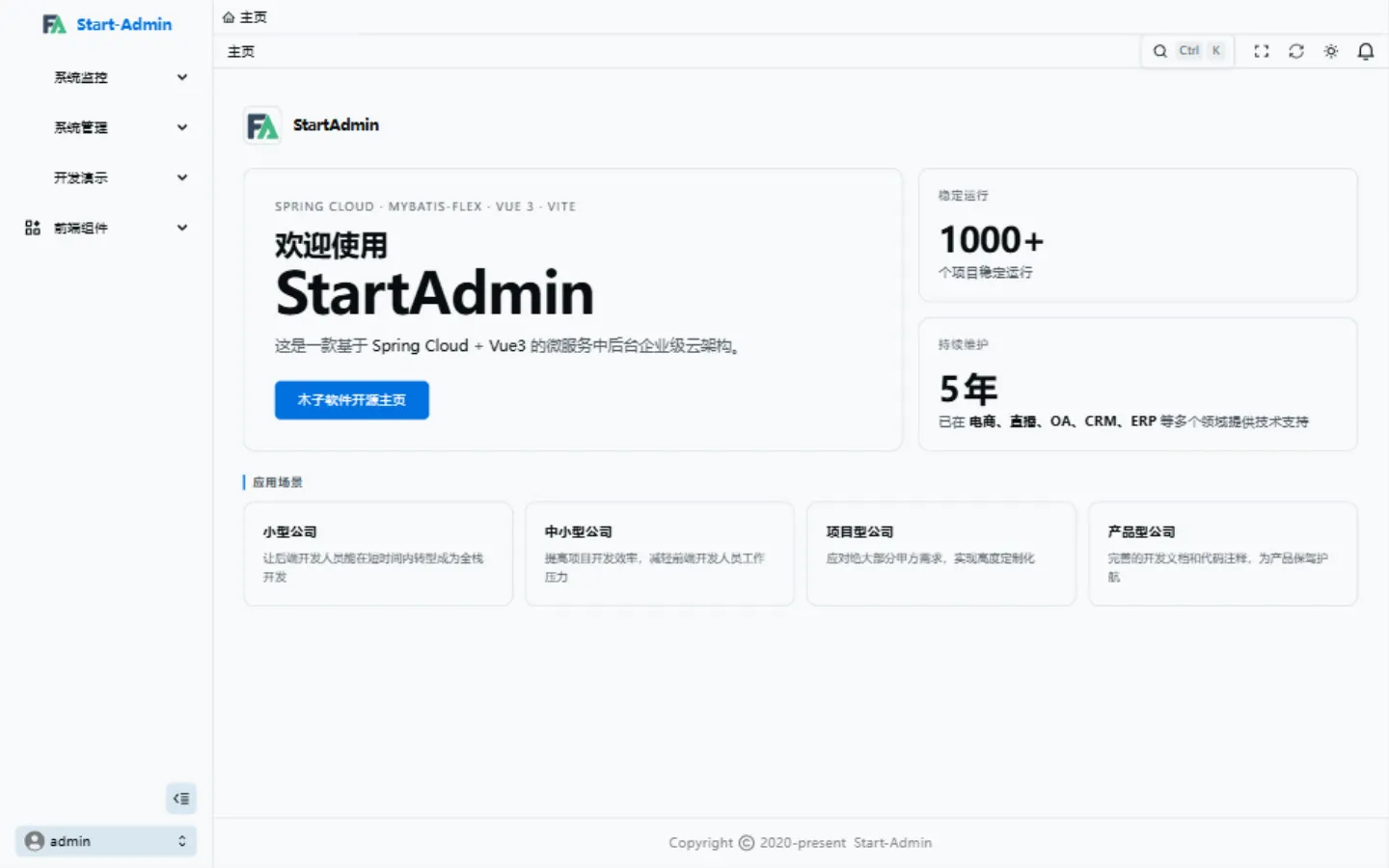
Task: Toggle light/dark theme sun icon
Action: point(1331,51)
